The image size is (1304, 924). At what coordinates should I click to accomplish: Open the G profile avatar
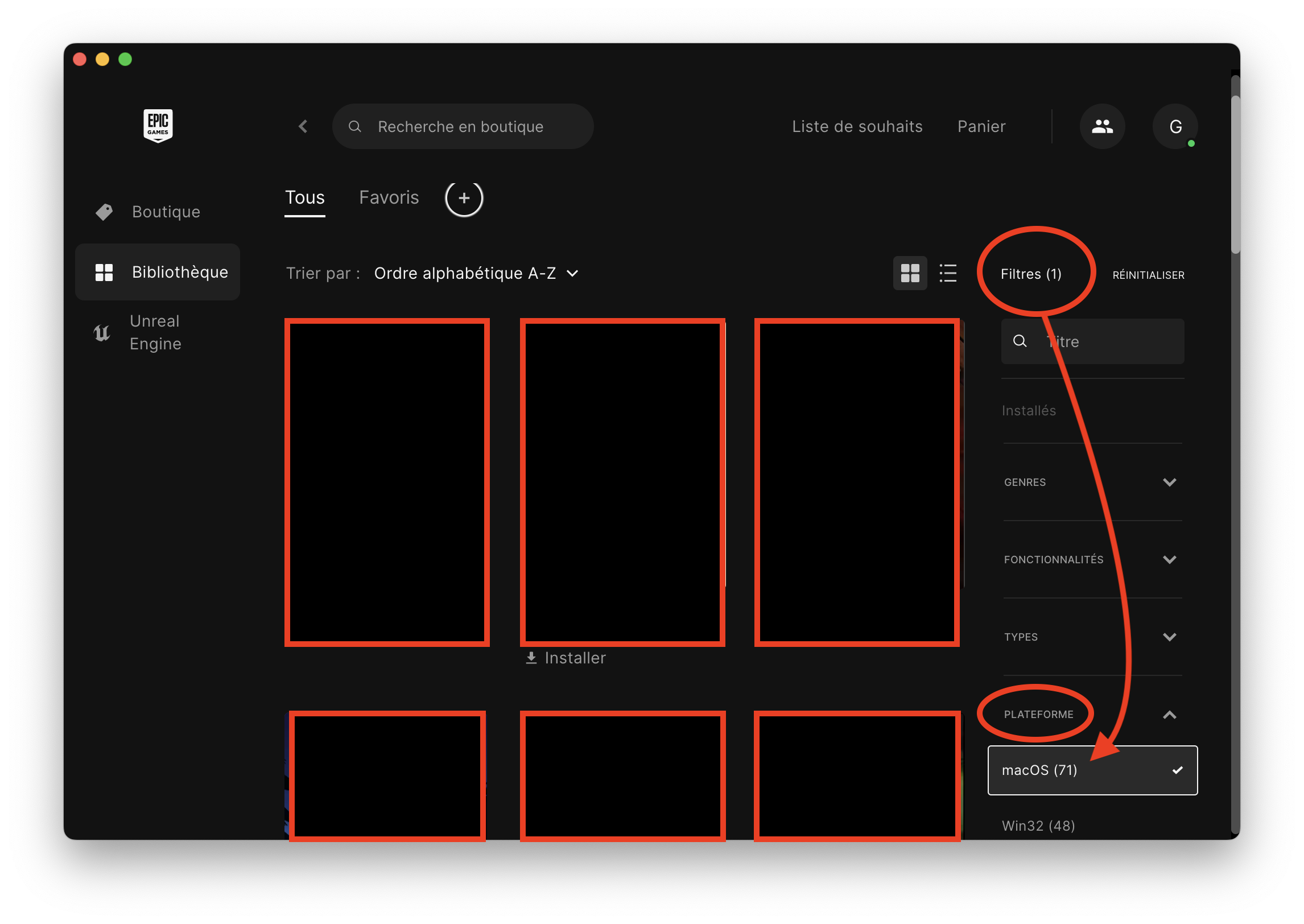click(1175, 126)
